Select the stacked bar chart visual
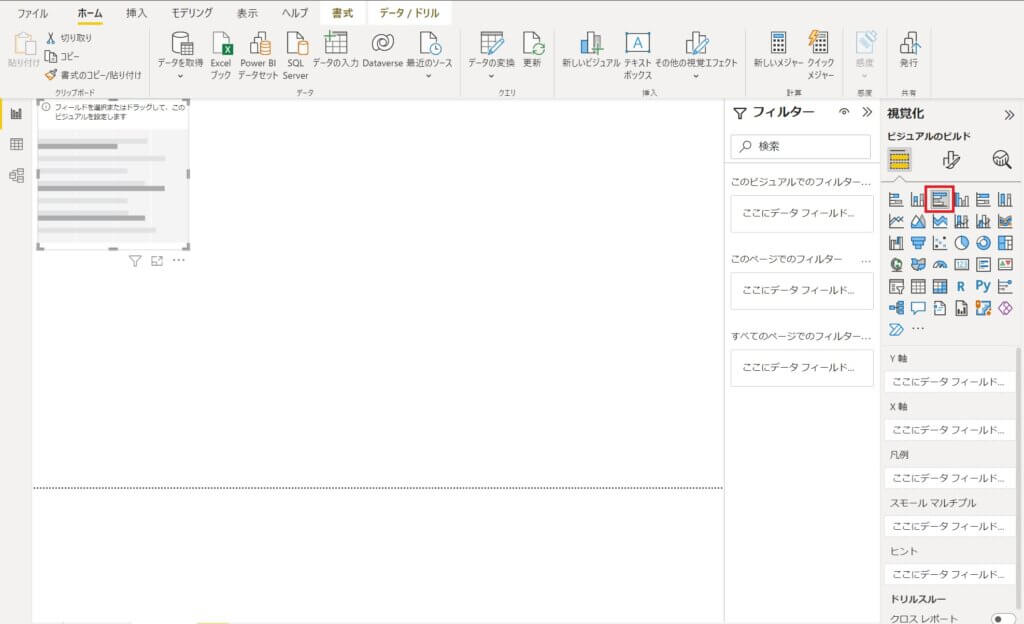Screen dimensions: 1024x624 (896, 200)
